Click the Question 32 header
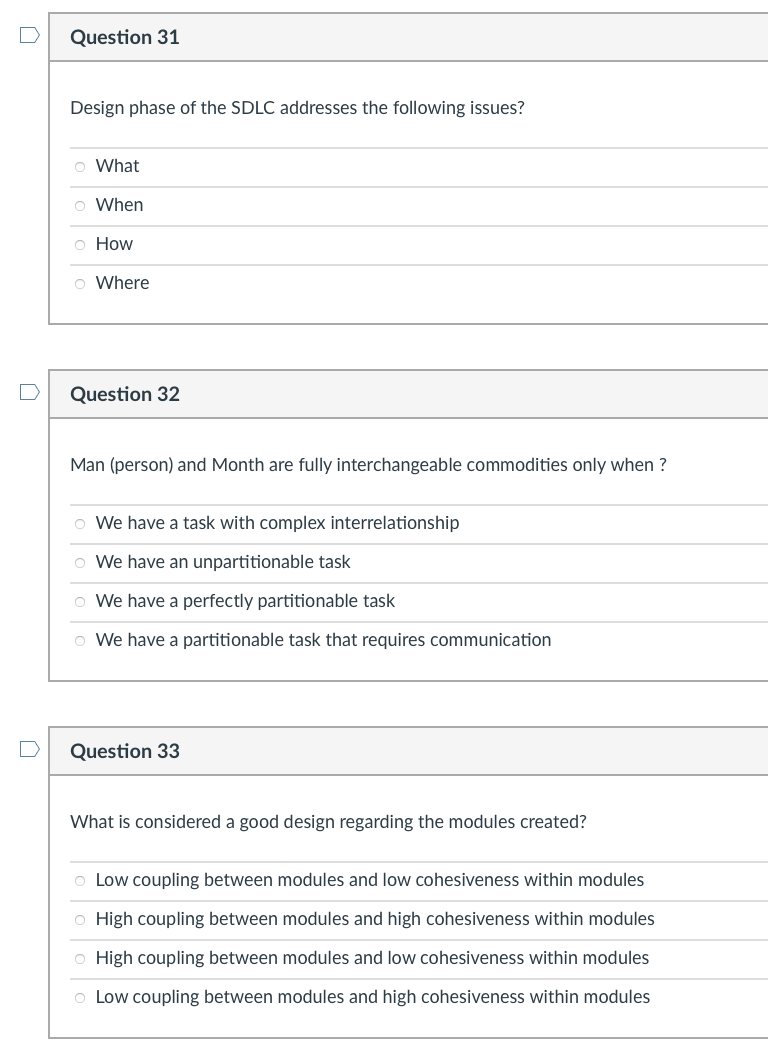 coord(124,394)
